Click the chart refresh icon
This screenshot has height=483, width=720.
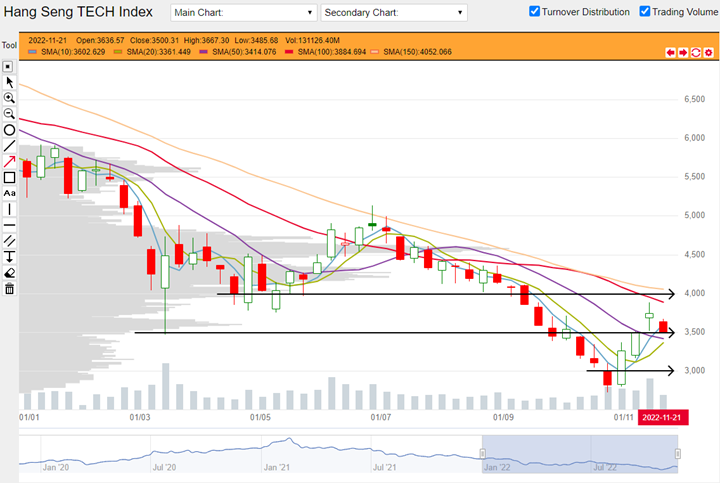pyautogui.click(x=696, y=52)
